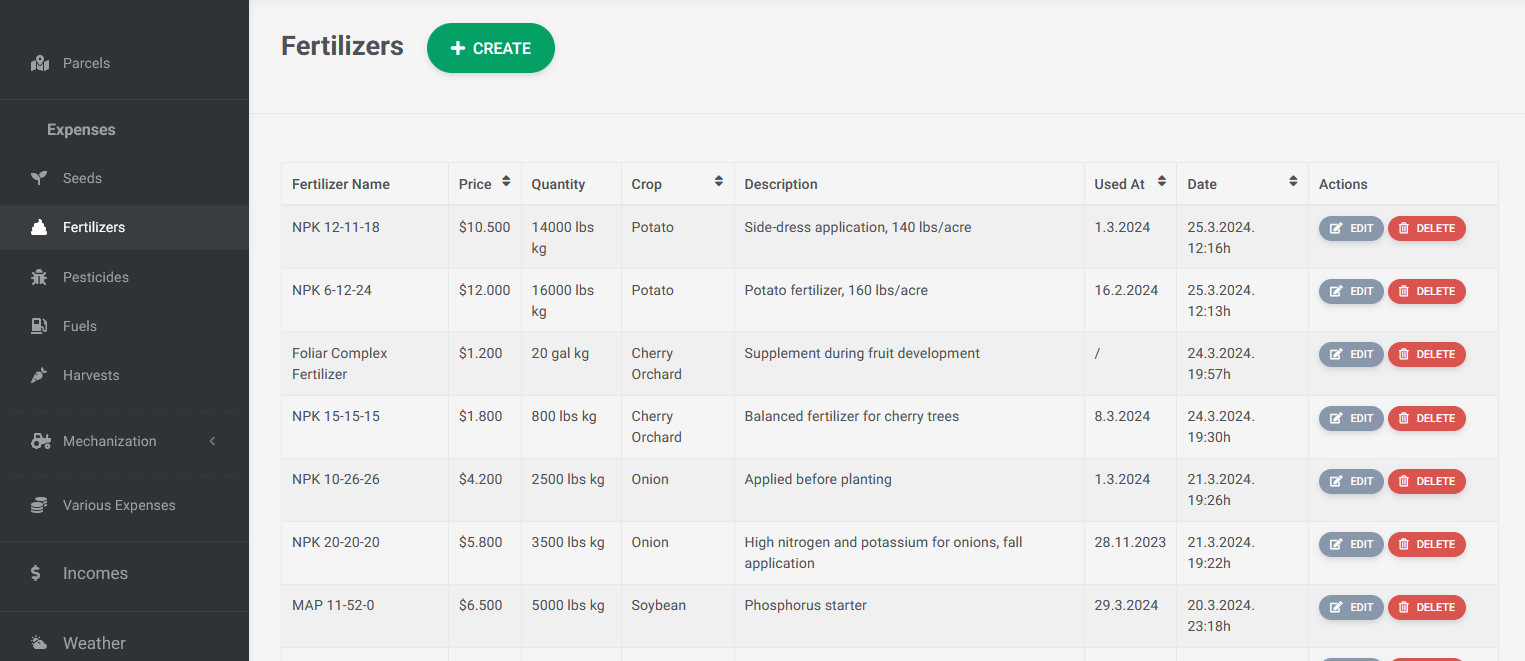Sort table by Price column arrows
This screenshot has height=661, width=1525.
(506, 182)
